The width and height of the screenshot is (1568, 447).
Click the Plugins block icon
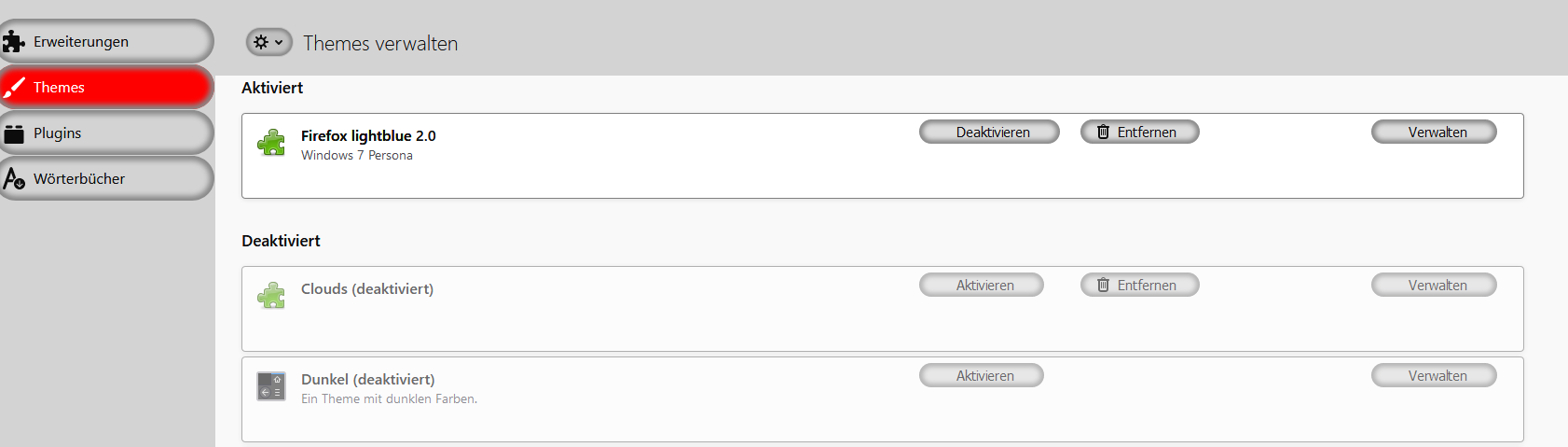click(14, 133)
